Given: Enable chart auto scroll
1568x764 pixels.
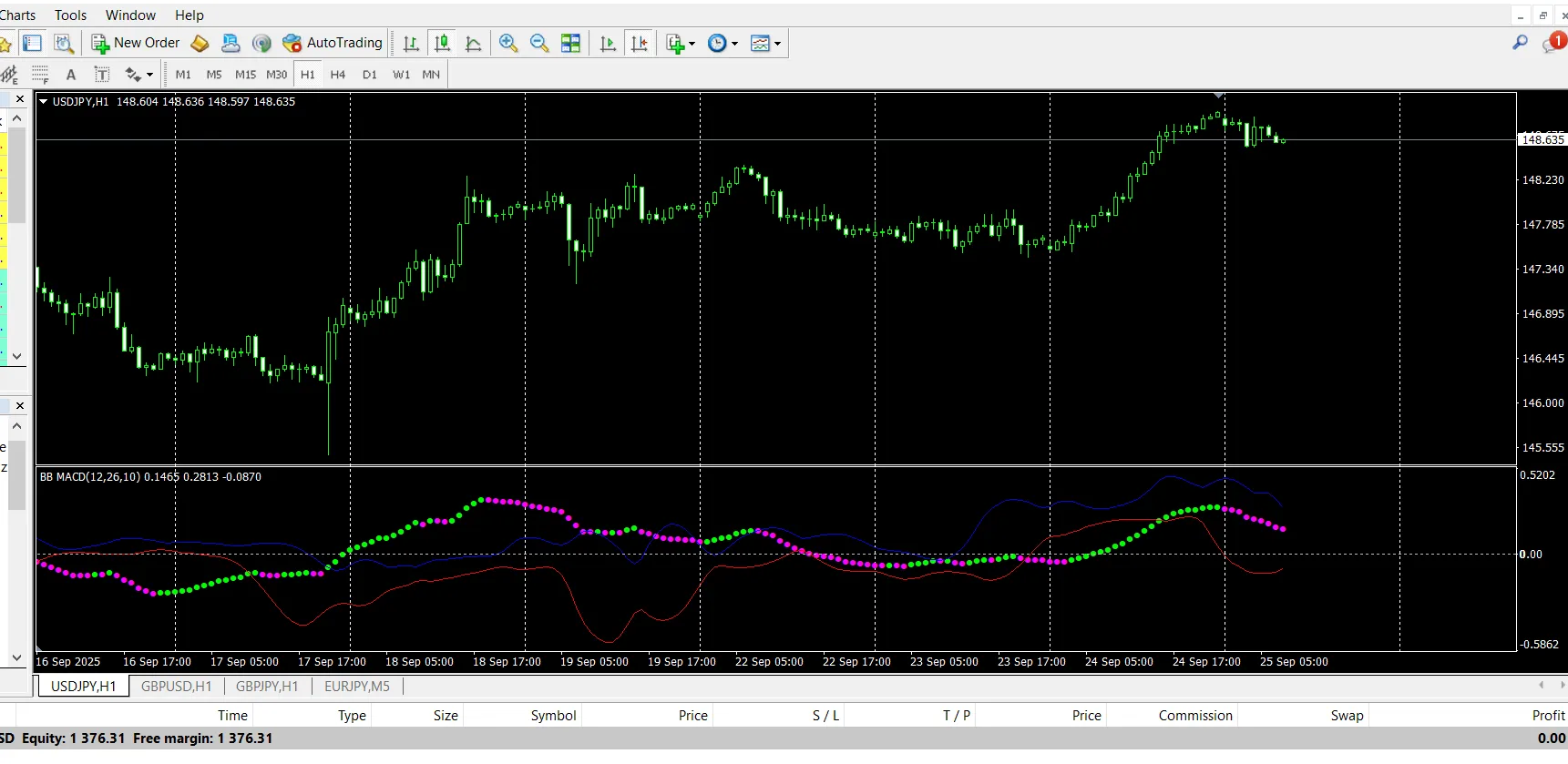Looking at the screenshot, I should coord(608,44).
